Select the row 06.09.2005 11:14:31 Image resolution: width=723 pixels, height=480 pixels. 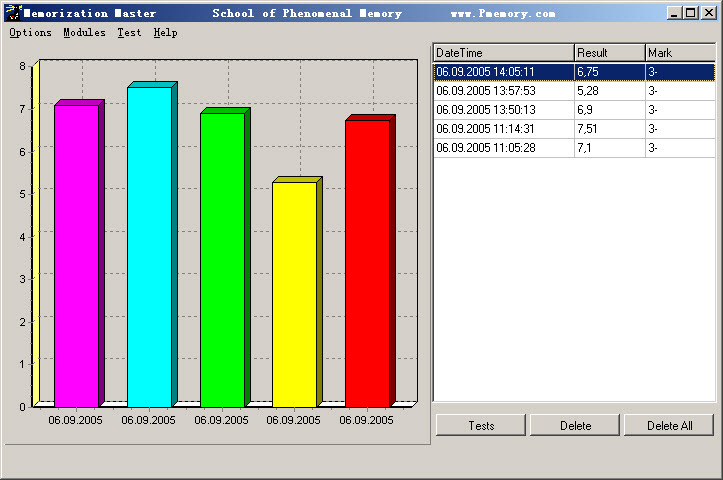click(575, 129)
